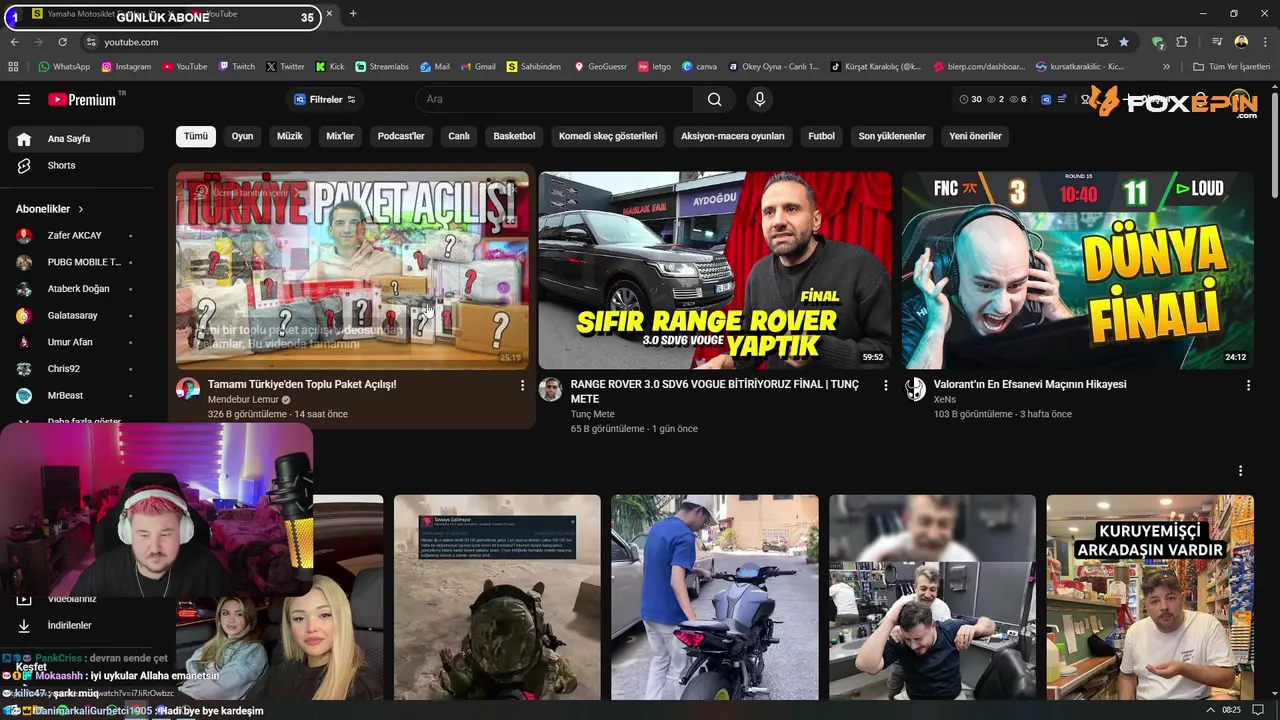Image resolution: width=1280 pixels, height=720 pixels.
Task: Open the GeoGuessr bookmark
Action: click(x=600, y=67)
